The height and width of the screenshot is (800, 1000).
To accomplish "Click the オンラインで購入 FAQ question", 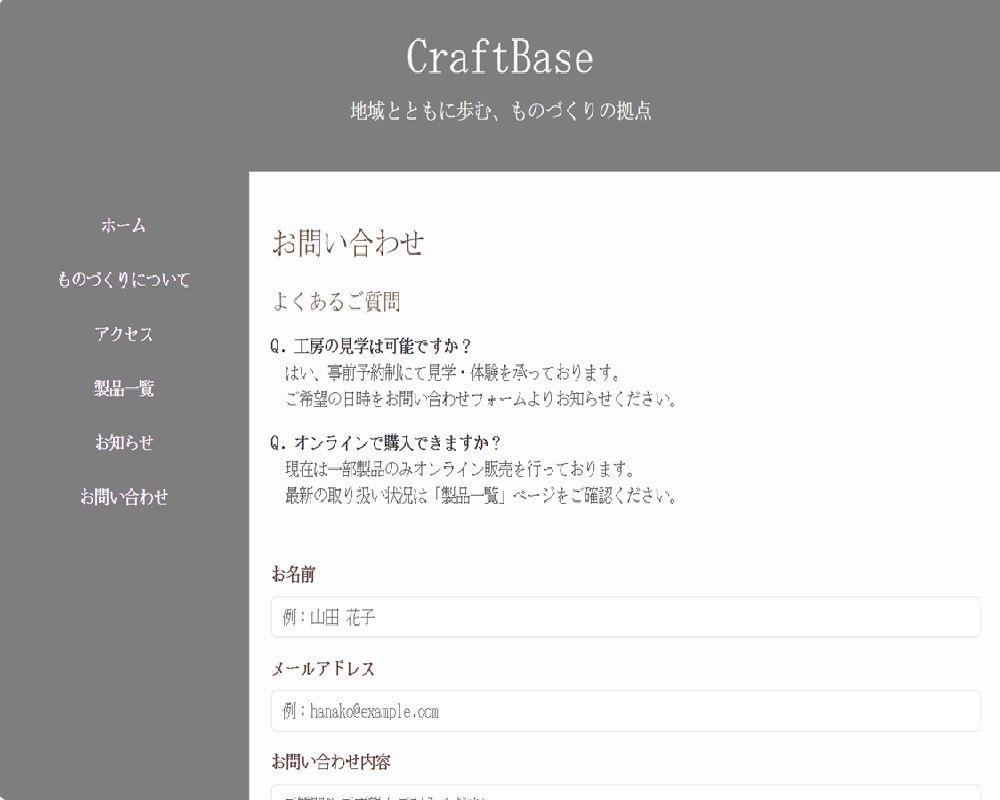I will pyautogui.click(x=388, y=436).
